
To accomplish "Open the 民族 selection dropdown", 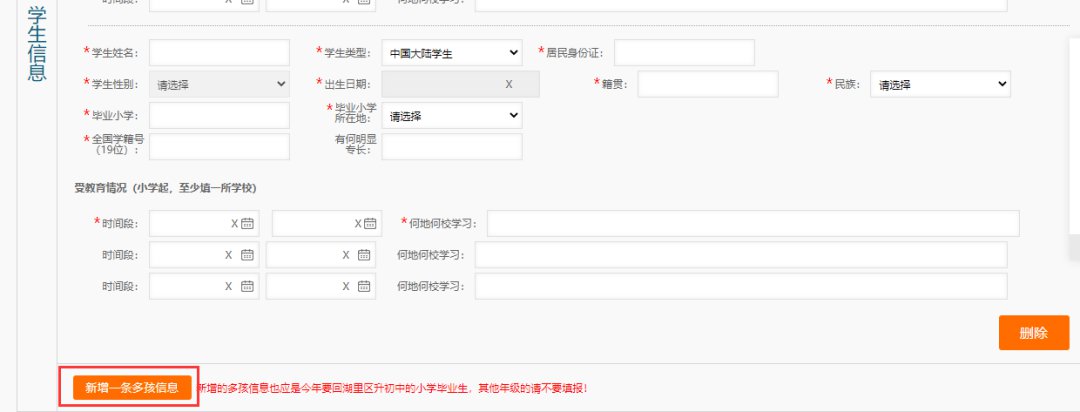I will pos(940,85).
